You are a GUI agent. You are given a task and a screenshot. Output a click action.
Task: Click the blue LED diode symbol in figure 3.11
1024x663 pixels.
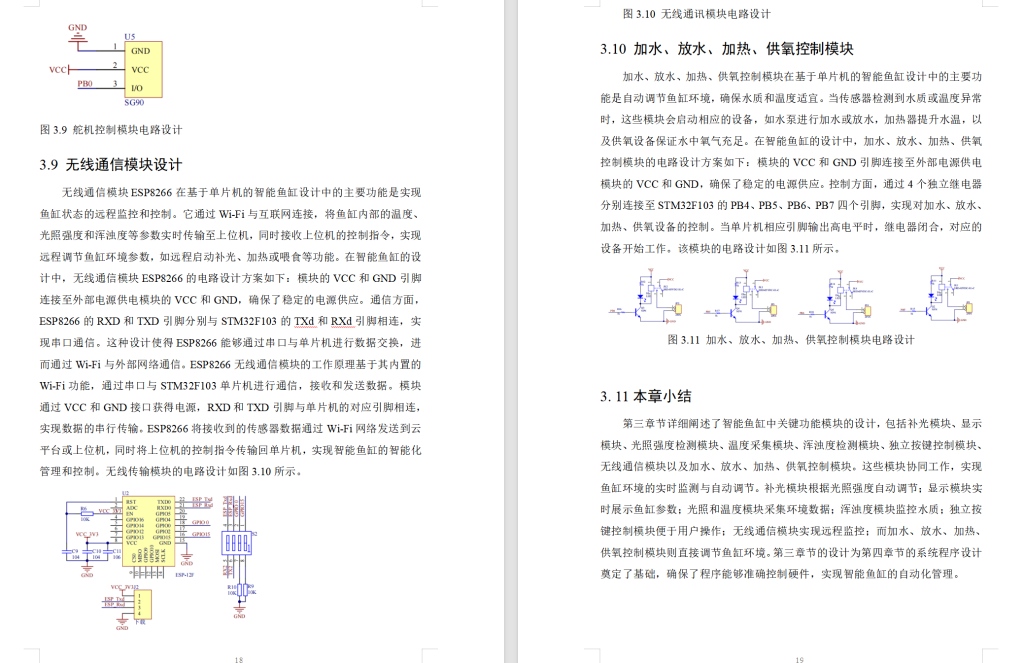click(640, 297)
